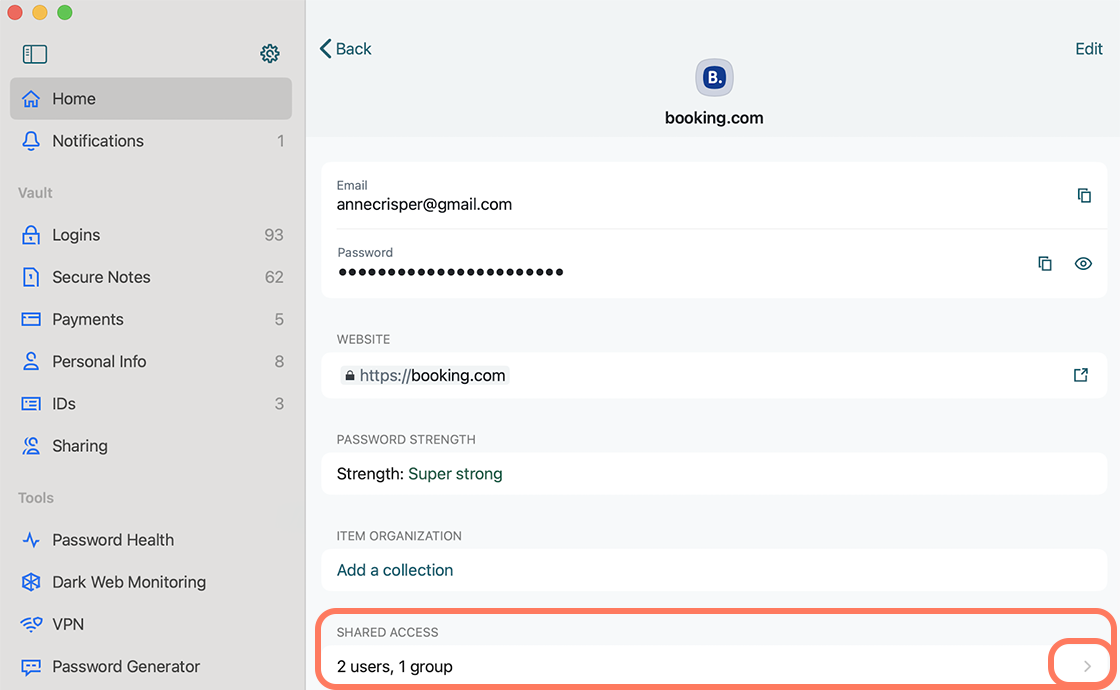
Task: Reveal password with eye icon
Action: pyautogui.click(x=1083, y=264)
